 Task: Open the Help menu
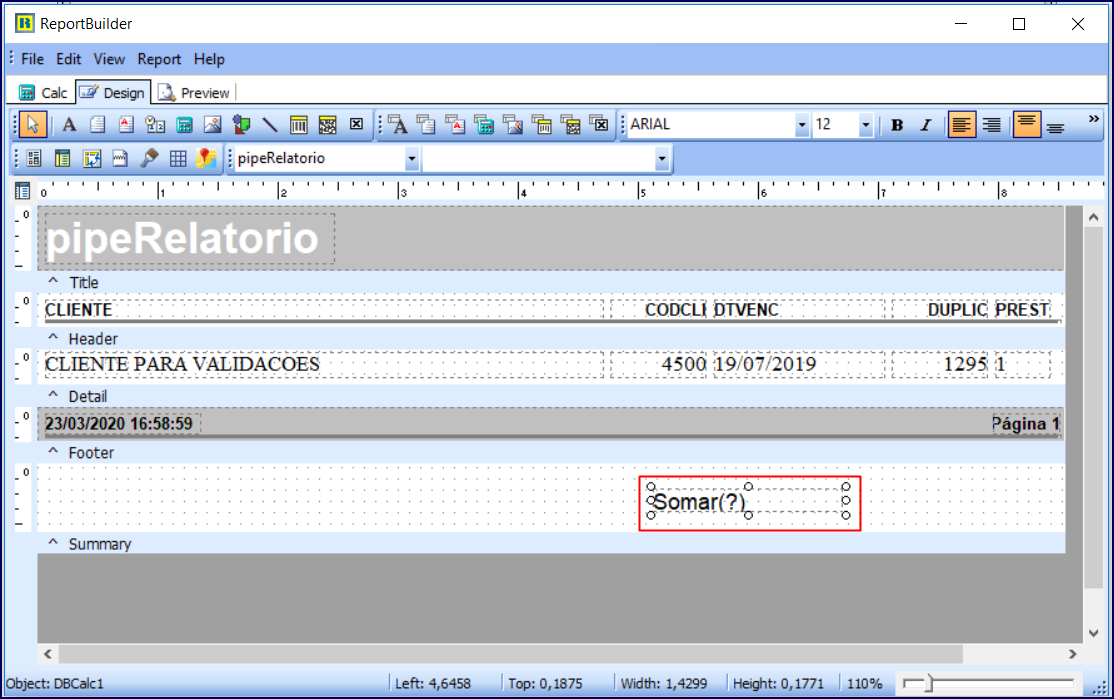tap(209, 59)
